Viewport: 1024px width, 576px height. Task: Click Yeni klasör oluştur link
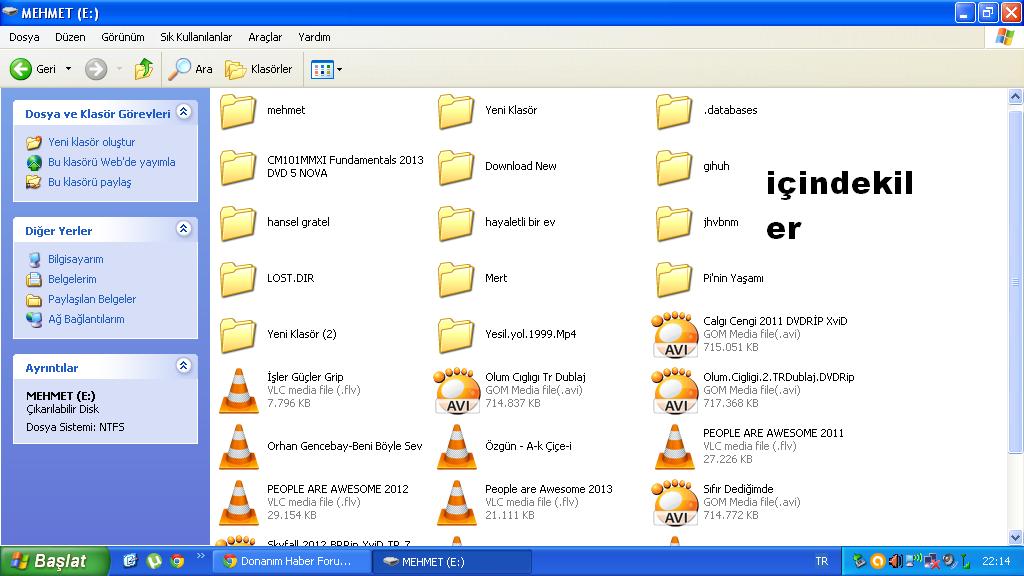pyautogui.click(x=91, y=142)
